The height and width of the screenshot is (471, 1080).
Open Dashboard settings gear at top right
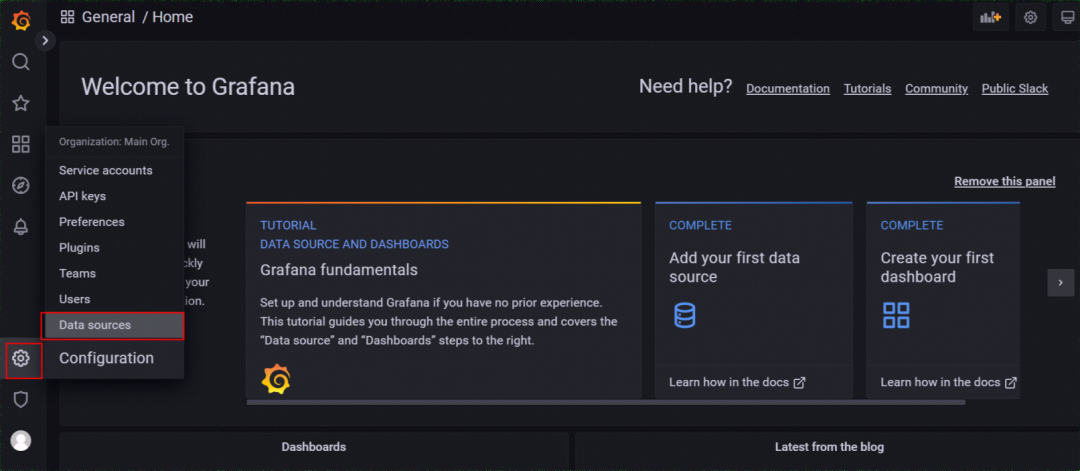(x=1030, y=18)
